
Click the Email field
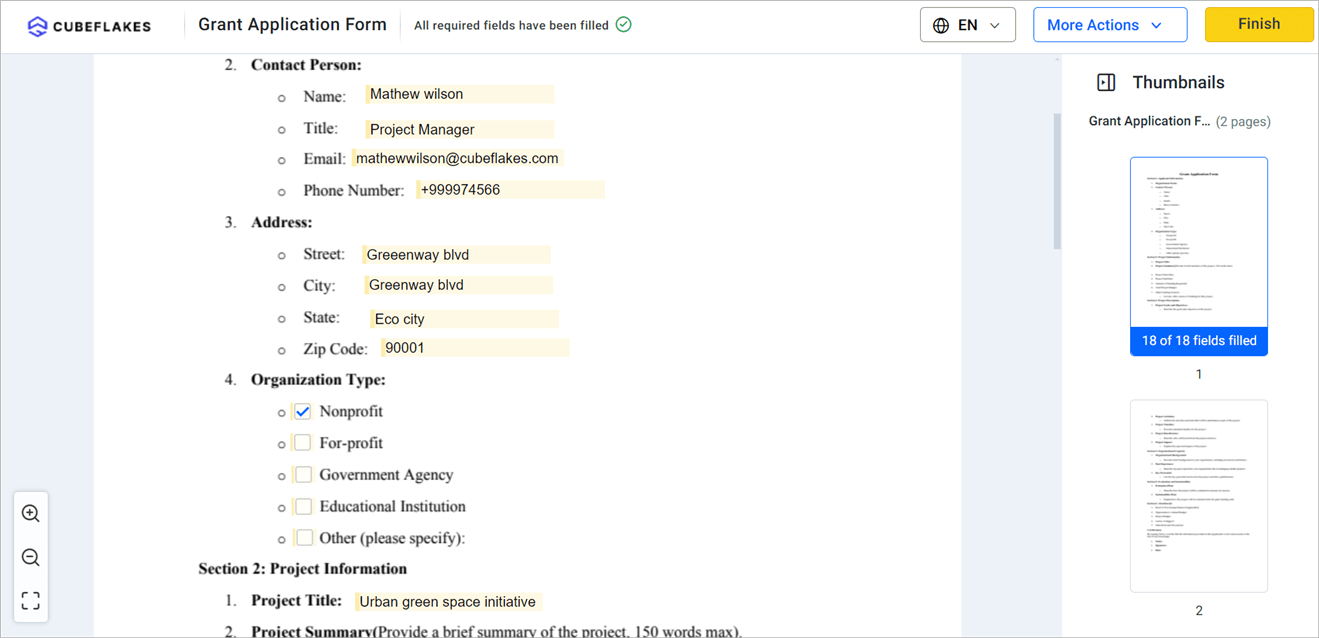tap(458, 158)
